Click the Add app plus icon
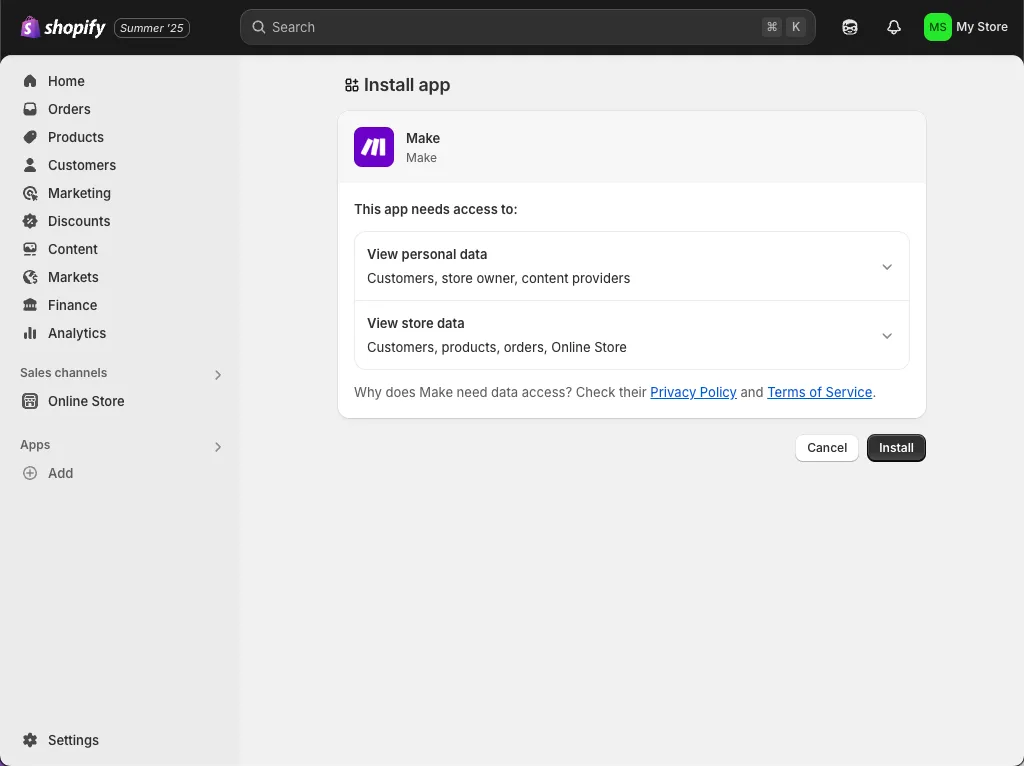This screenshot has height=766, width=1024. [30, 473]
